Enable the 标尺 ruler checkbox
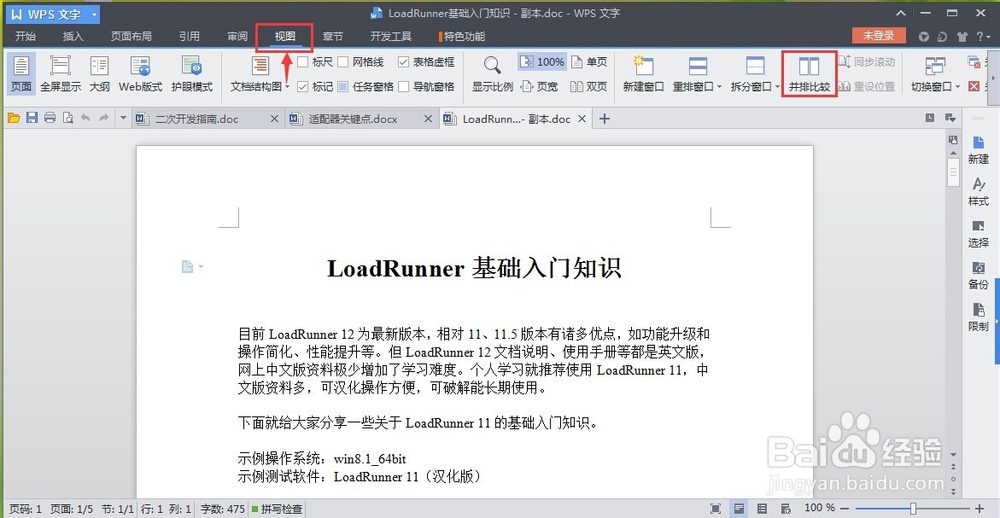Viewport: 1000px width, 518px height. coord(302,62)
